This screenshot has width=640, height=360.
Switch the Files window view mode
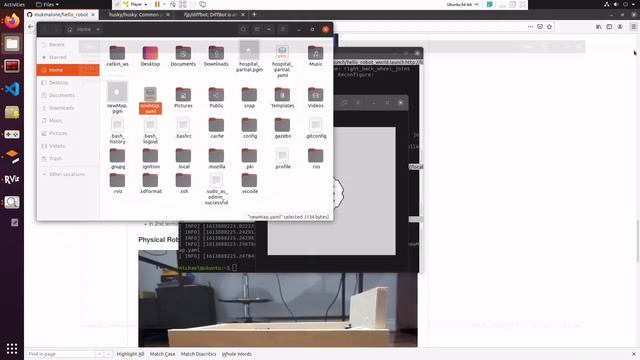pos(257,29)
